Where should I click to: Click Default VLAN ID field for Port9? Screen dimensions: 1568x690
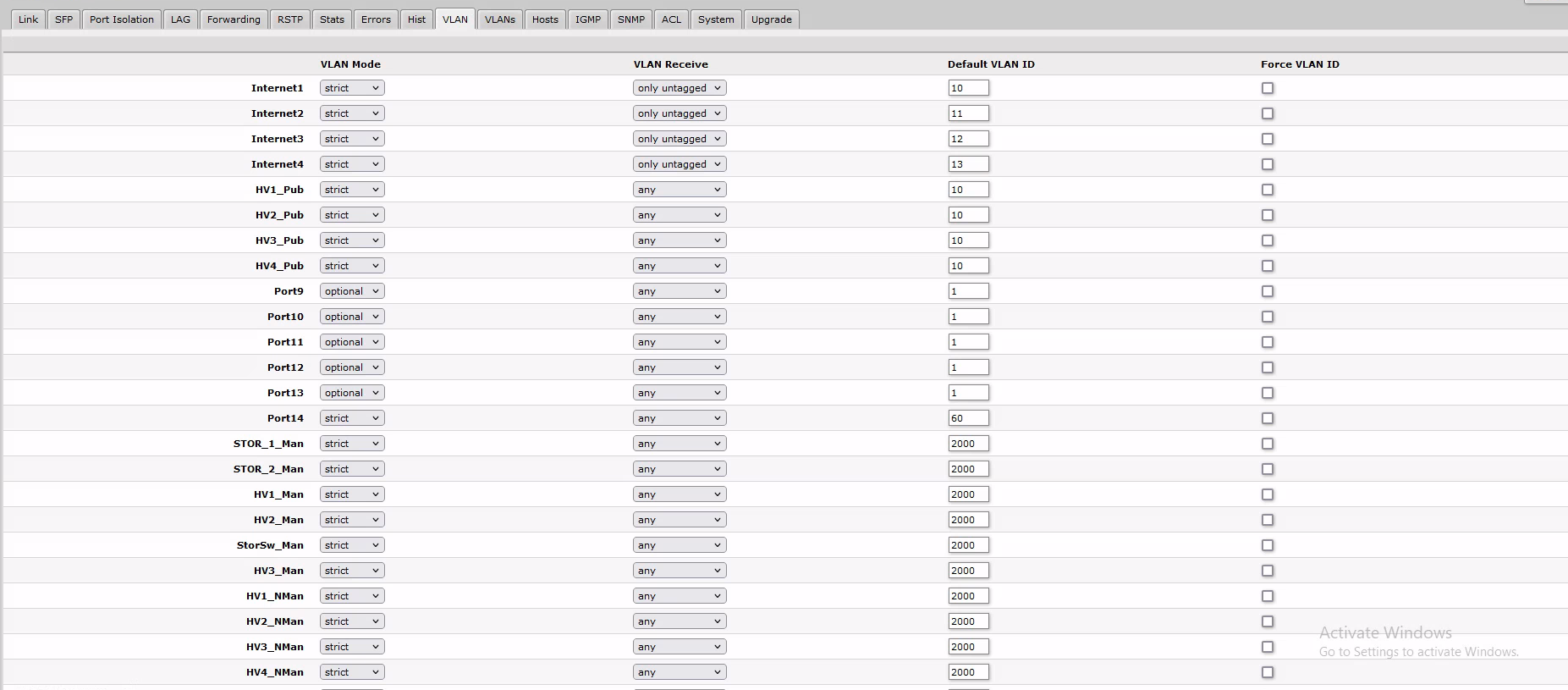968,291
